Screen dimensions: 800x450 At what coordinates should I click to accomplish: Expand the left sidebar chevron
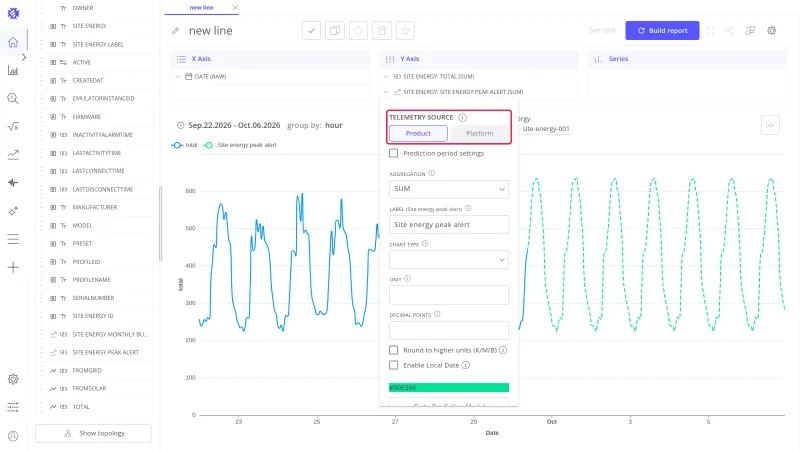(23, 57)
